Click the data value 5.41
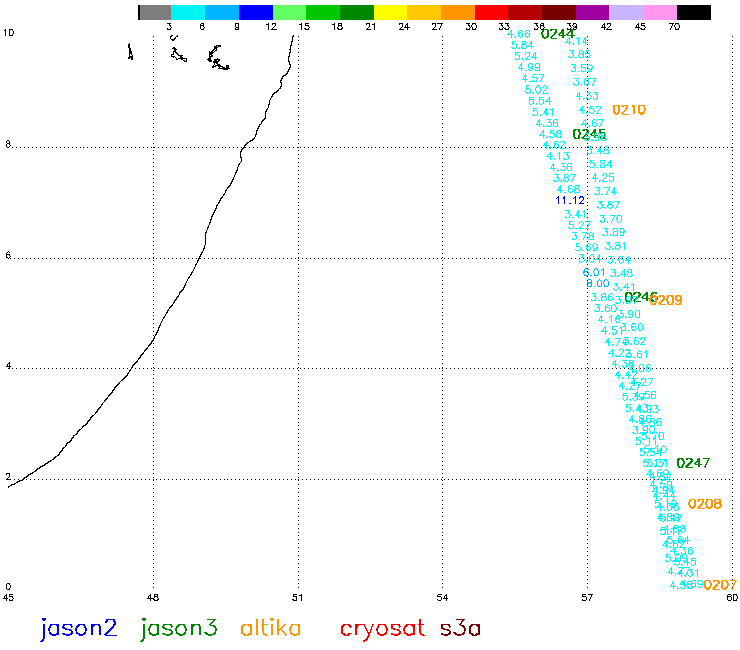This screenshot has width=740, height=650. click(543, 112)
